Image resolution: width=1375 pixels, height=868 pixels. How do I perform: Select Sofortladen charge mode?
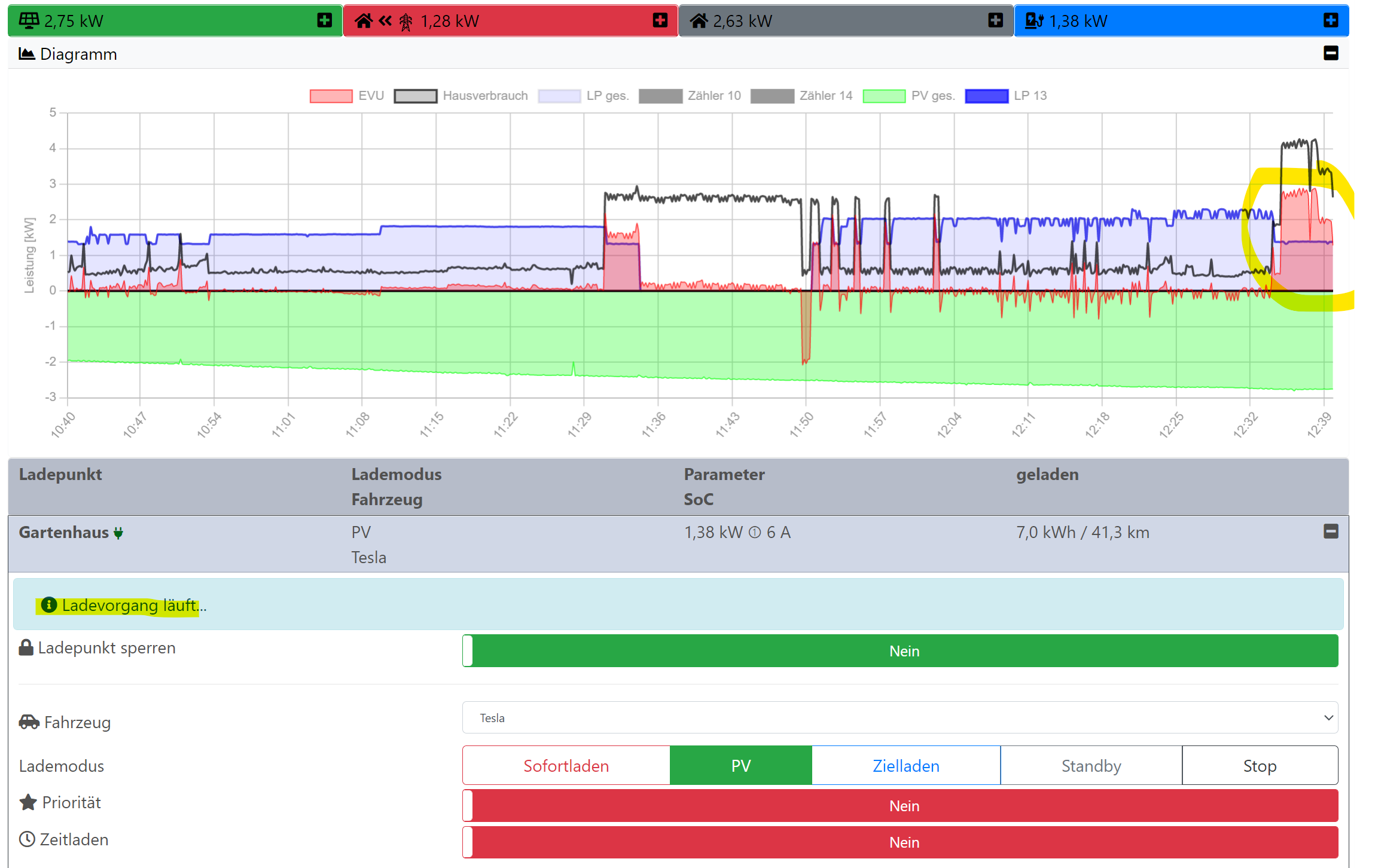coord(566,766)
